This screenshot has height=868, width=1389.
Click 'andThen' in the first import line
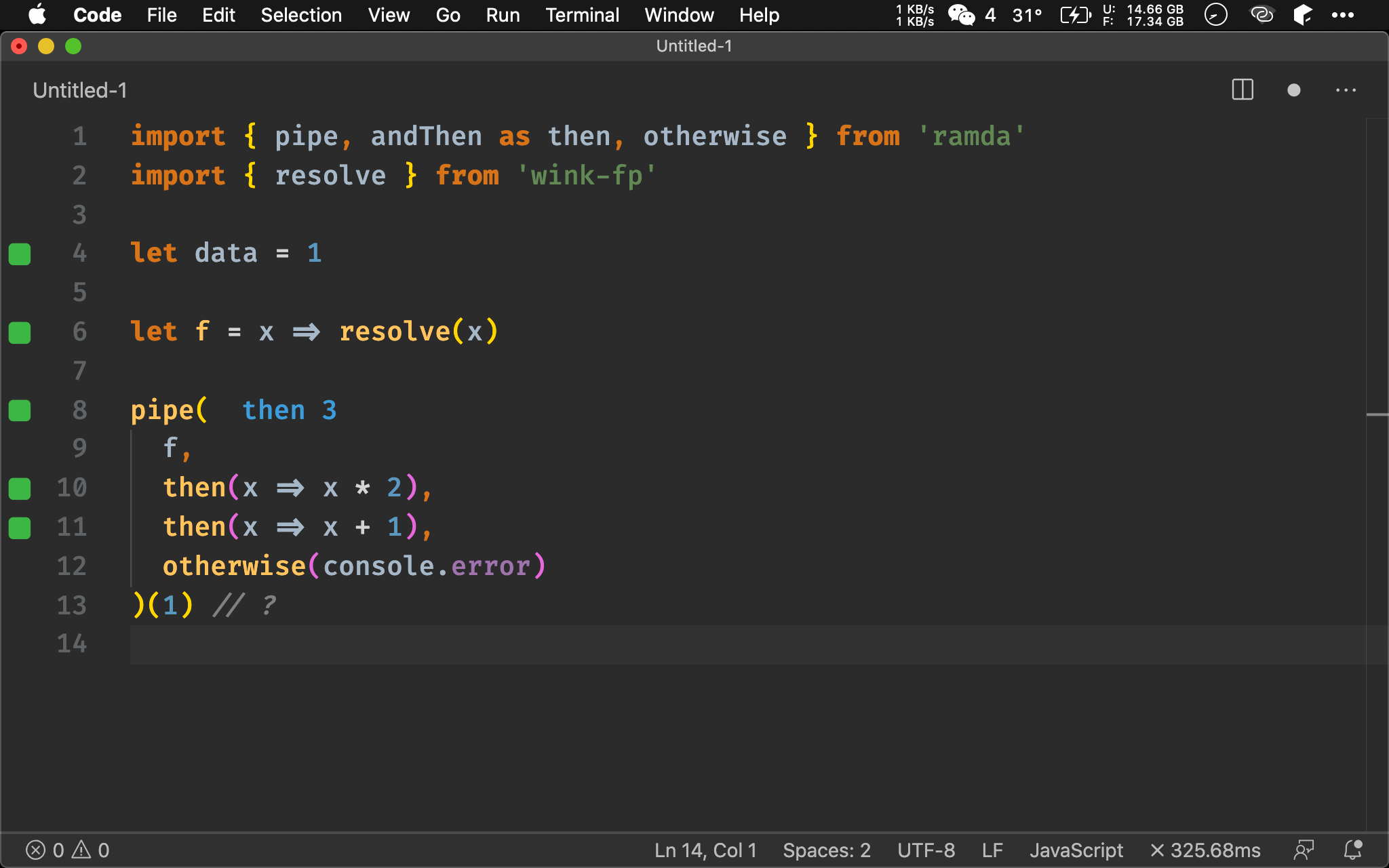(426, 136)
